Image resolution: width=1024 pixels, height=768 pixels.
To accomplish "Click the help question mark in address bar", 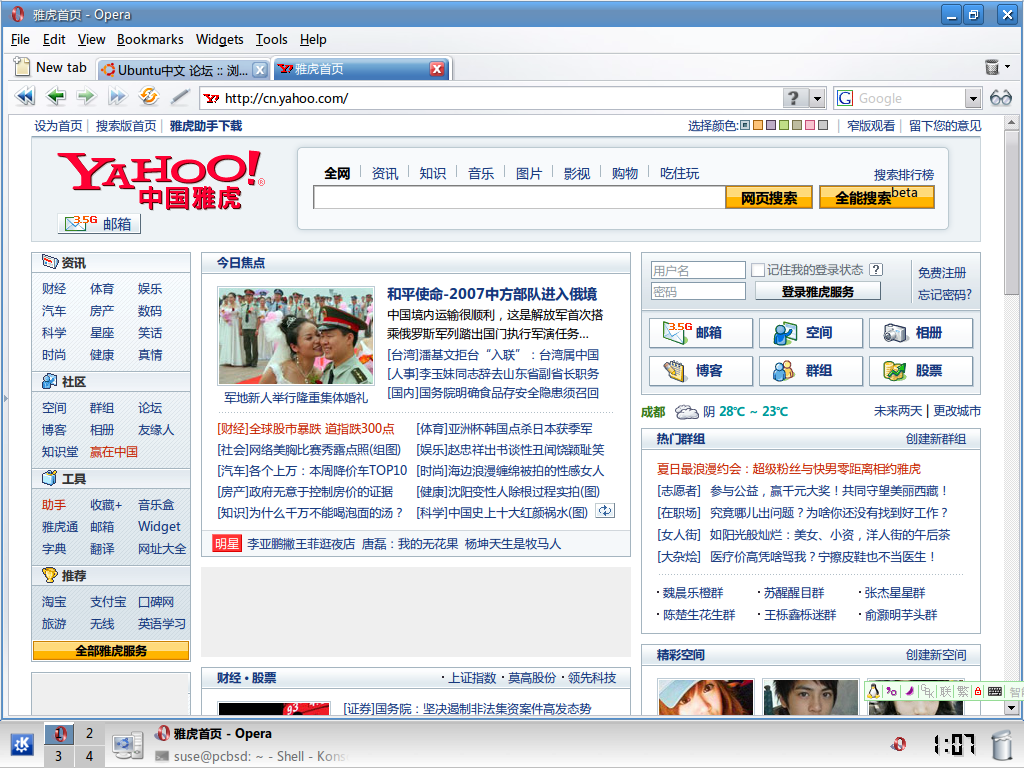I will pos(793,98).
